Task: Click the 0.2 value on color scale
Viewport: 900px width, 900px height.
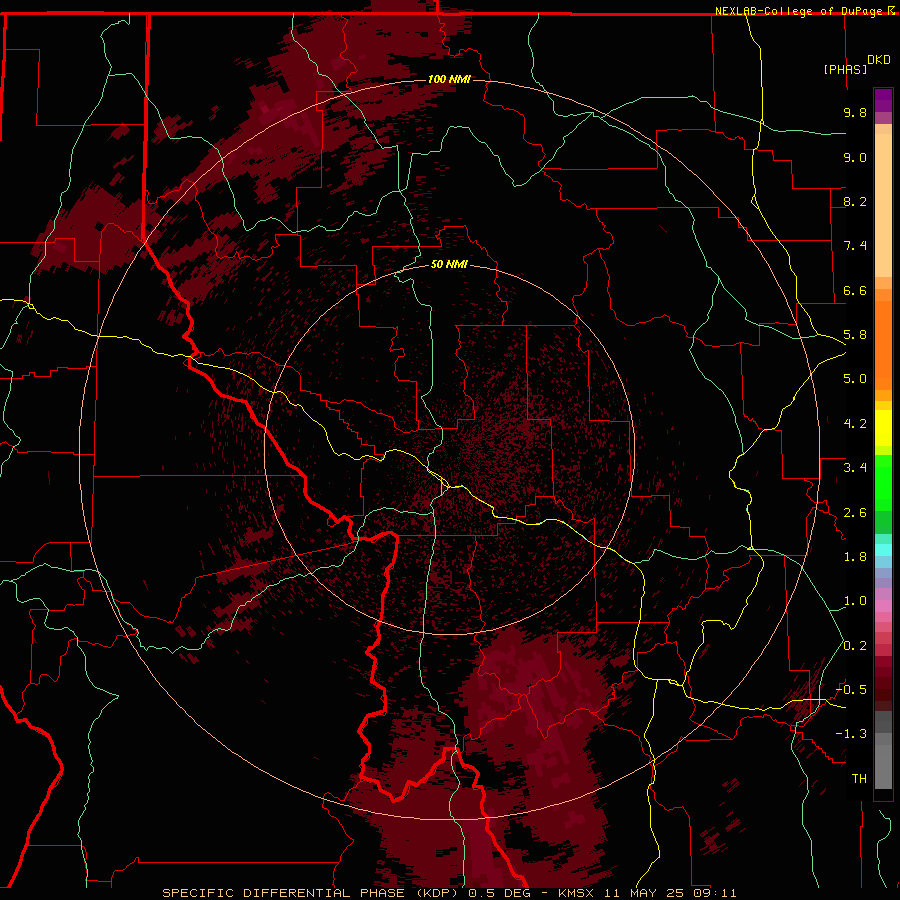Action: point(855,646)
